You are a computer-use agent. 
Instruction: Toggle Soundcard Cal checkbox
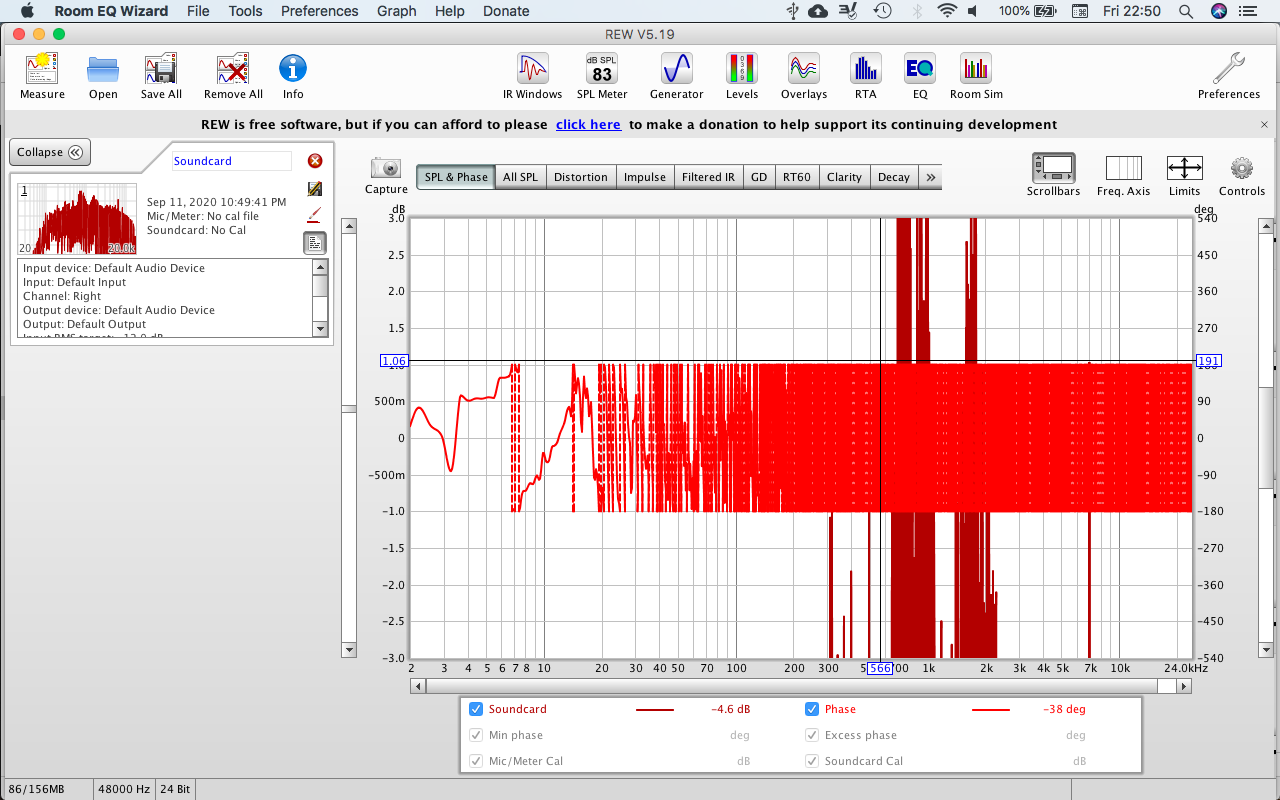coord(812,761)
